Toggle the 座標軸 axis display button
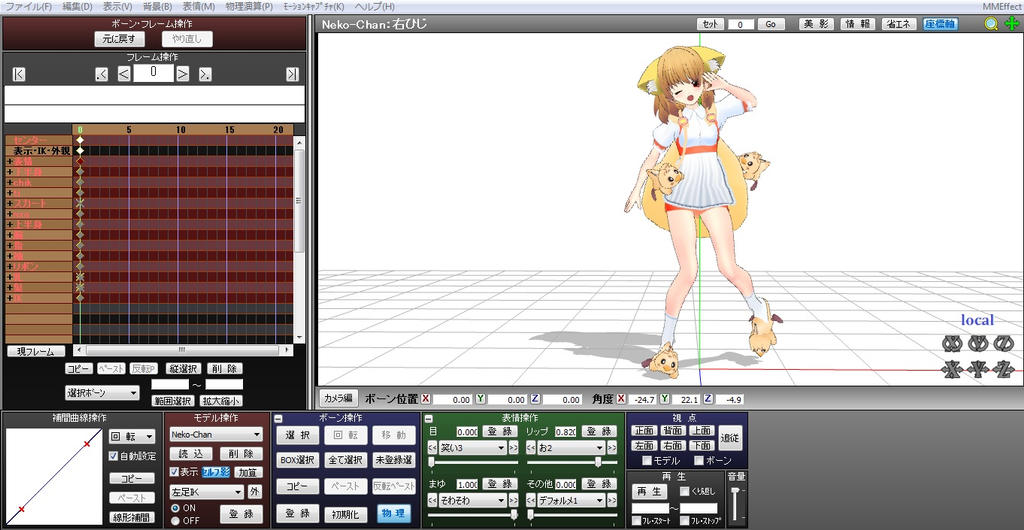1024x530 pixels. click(x=940, y=24)
